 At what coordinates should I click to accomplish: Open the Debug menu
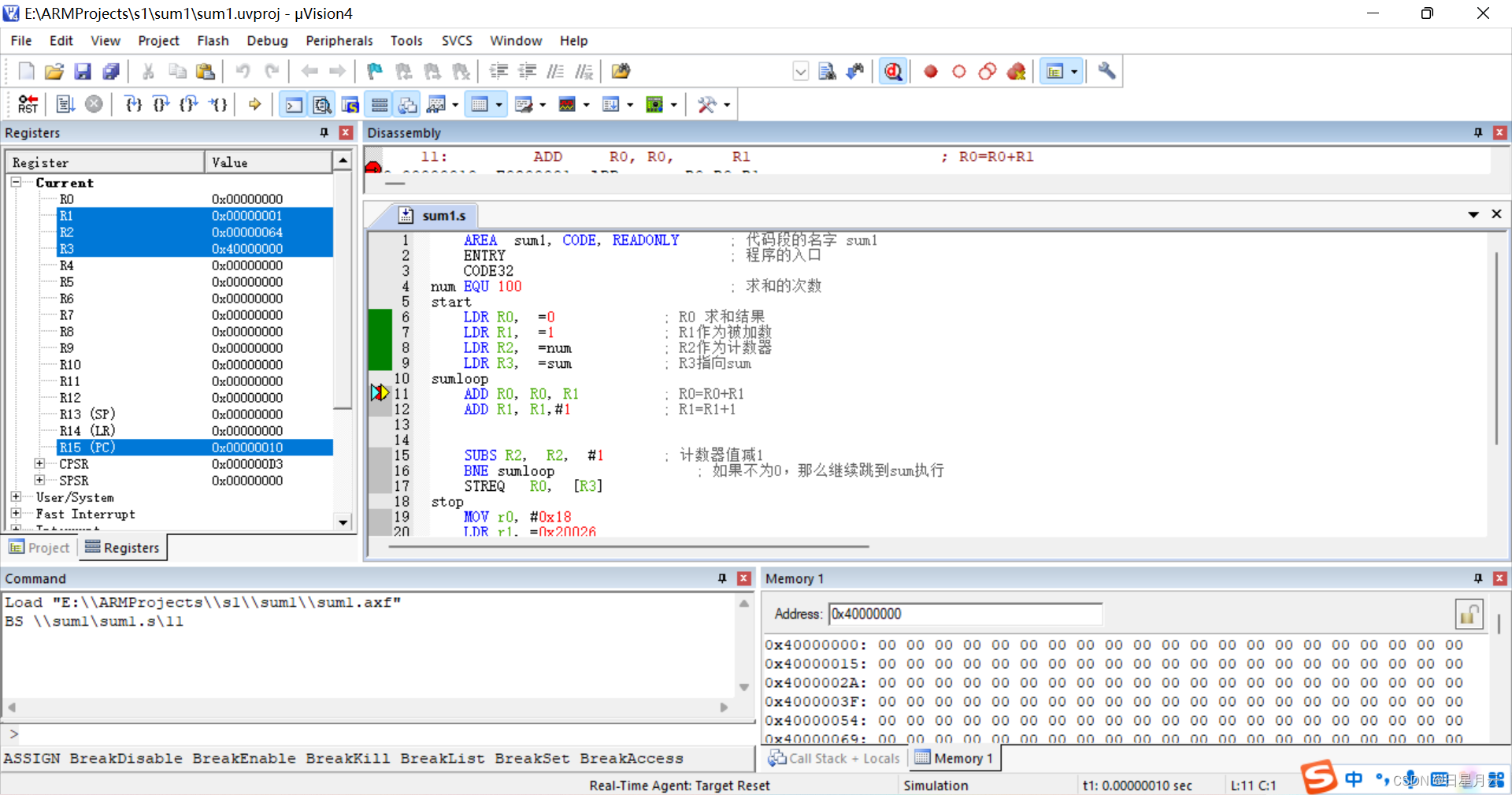pyautogui.click(x=267, y=40)
